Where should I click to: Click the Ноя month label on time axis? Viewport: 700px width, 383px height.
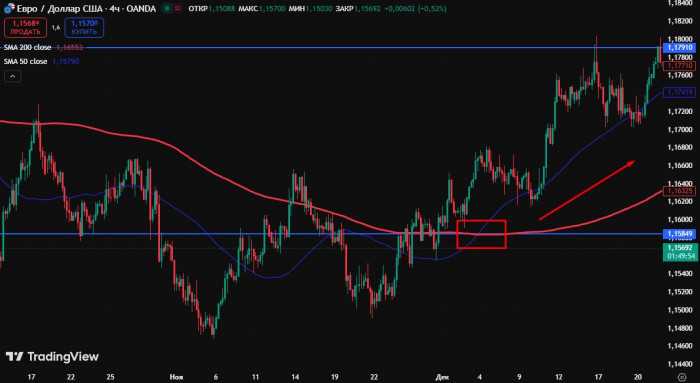(x=176, y=377)
